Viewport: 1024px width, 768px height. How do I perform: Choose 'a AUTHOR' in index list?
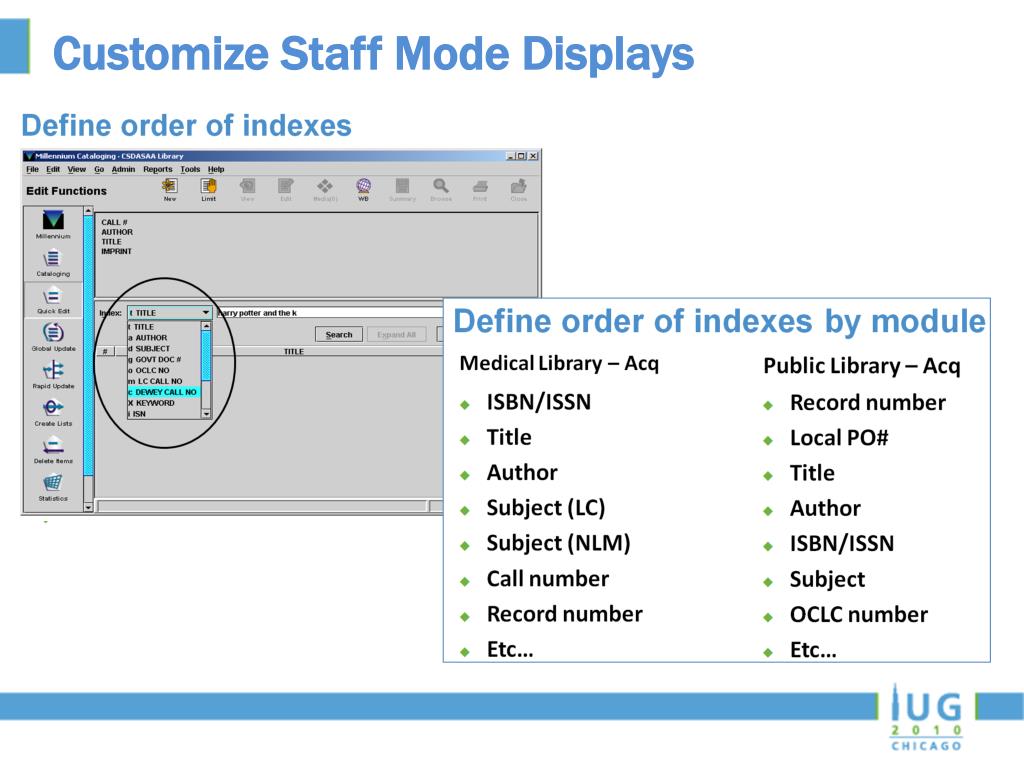pyautogui.click(x=164, y=338)
